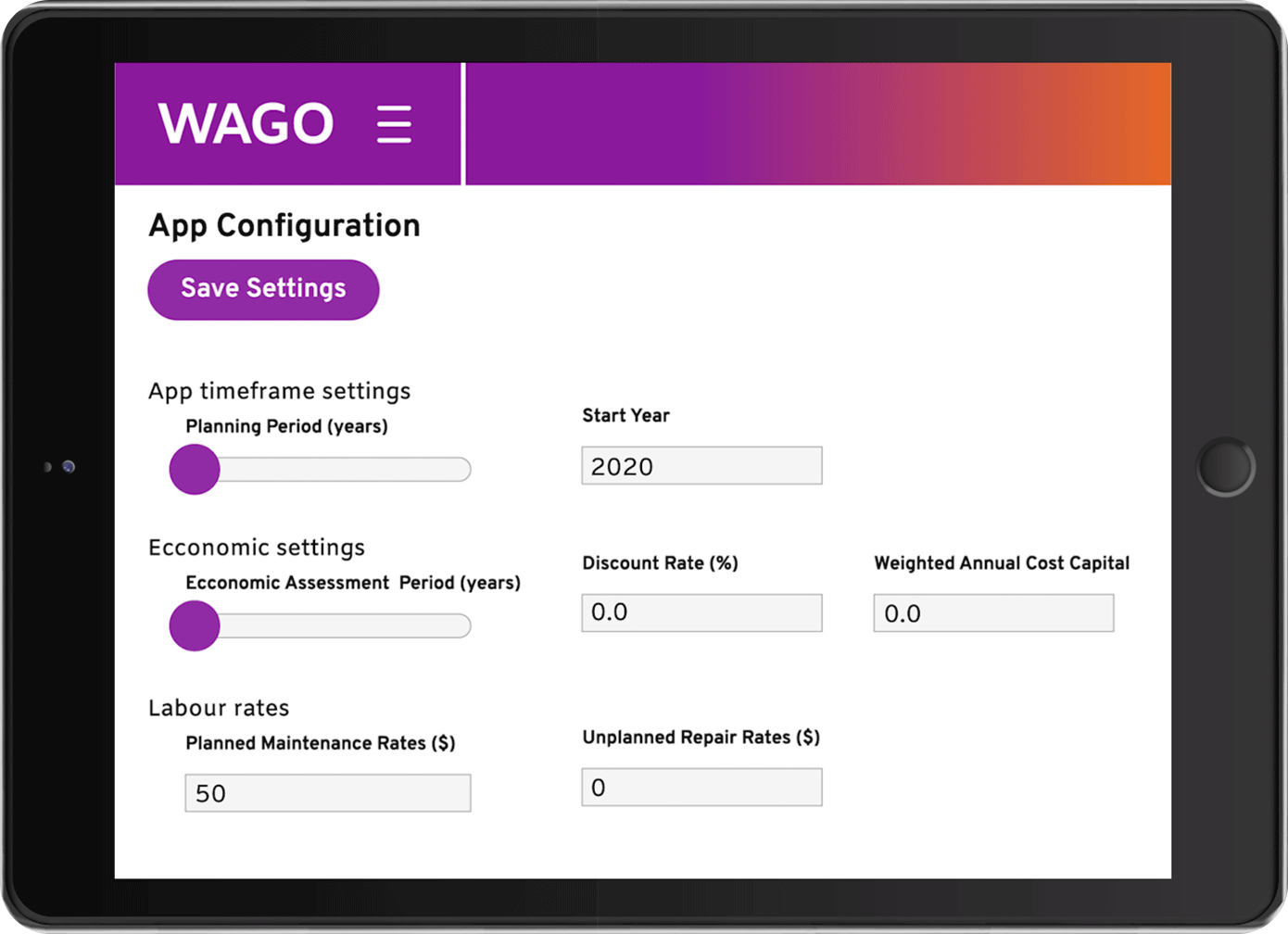Click the Save Settings button
This screenshot has height=934, width=1288.
pyautogui.click(x=263, y=290)
